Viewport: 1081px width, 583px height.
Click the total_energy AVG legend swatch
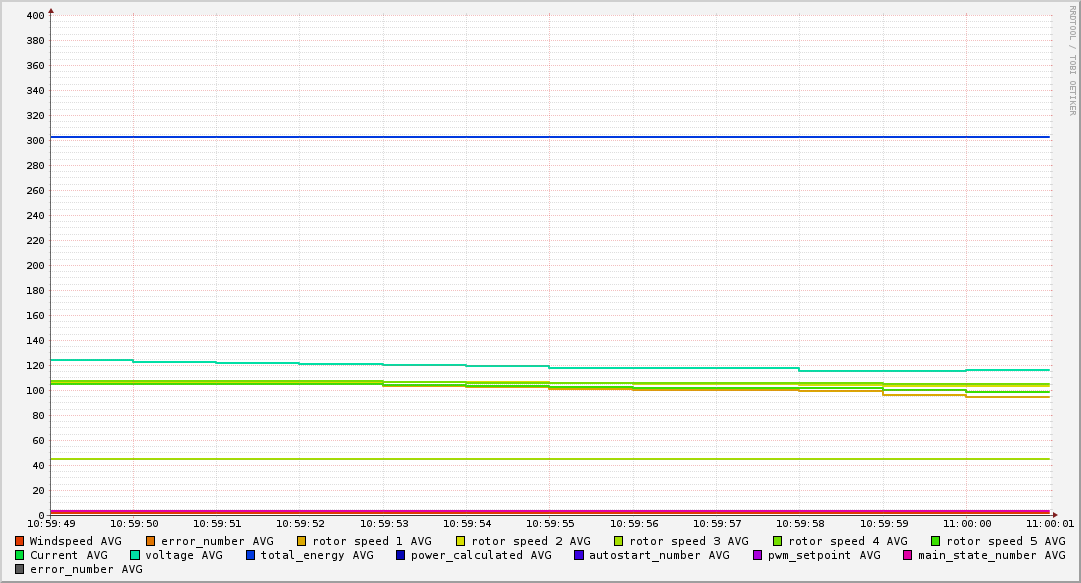[251, 555]
